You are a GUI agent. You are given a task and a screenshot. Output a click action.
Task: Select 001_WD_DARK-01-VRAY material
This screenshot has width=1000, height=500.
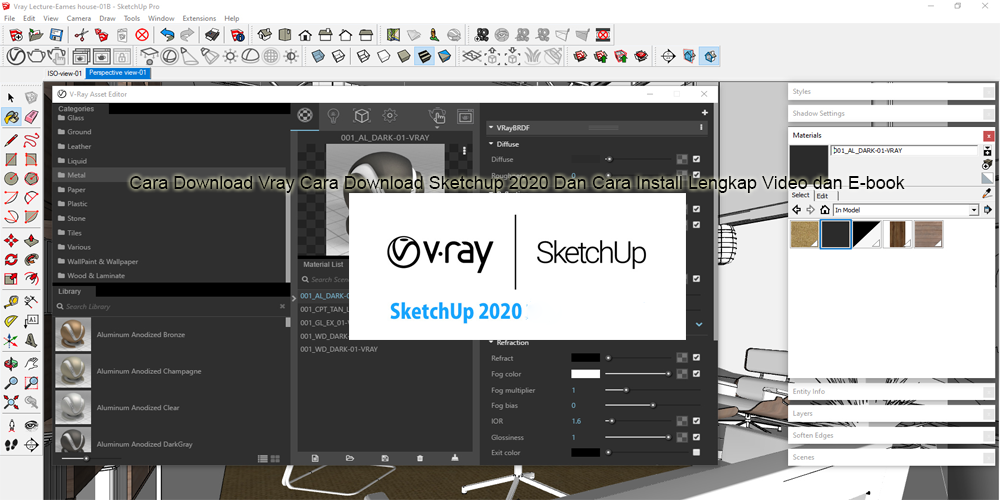click(x=339, y=349)
